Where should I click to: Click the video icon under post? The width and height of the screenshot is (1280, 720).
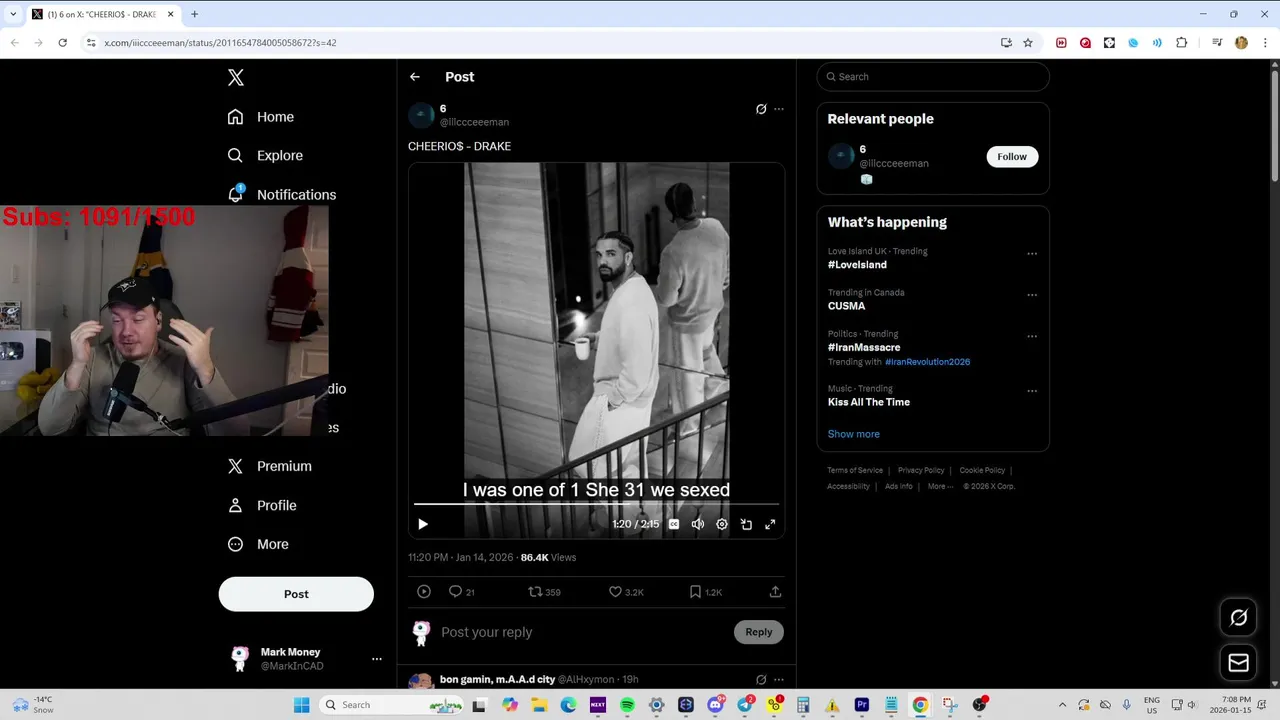(x=424, y=592)
